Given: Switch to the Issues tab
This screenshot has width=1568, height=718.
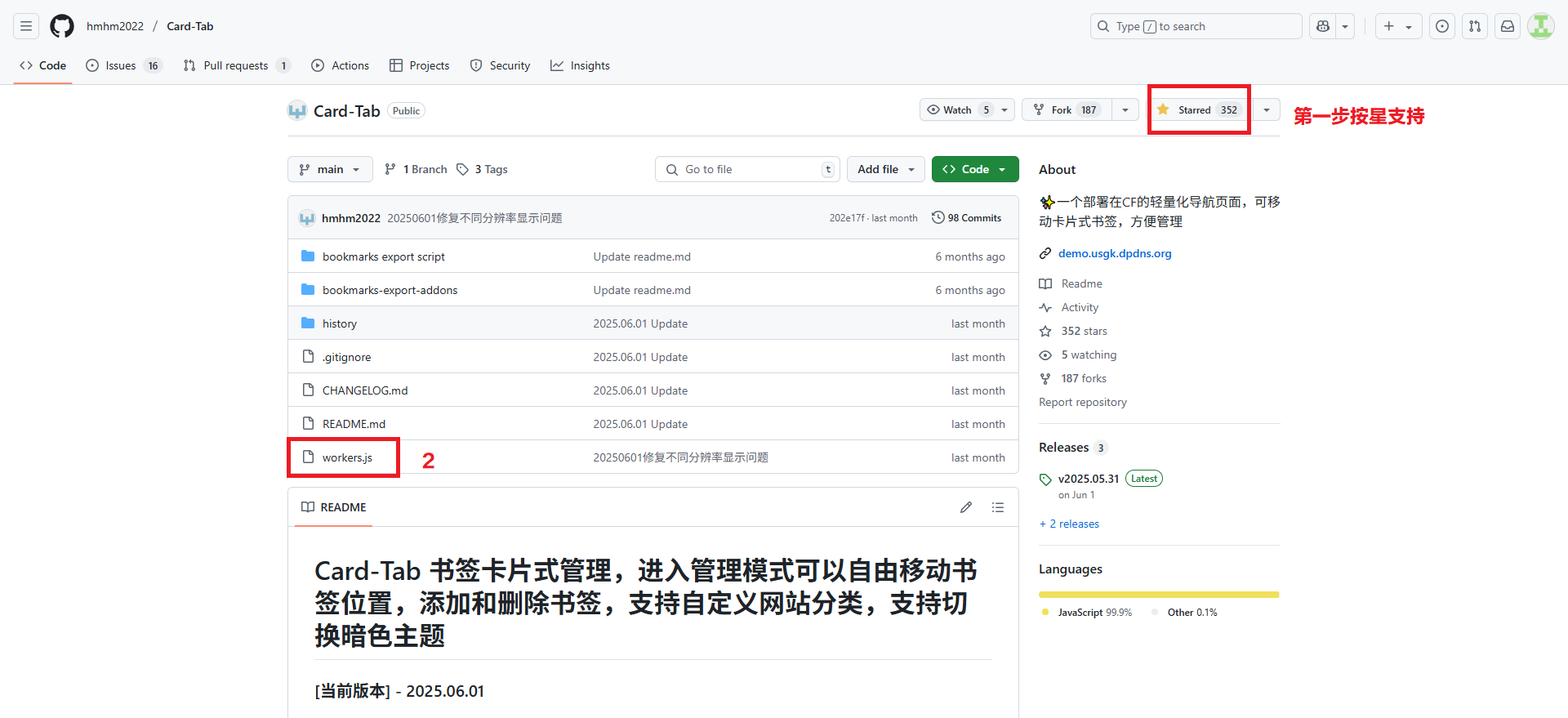Looking at the screenshot, I should pyautogui.click(x=121, y=65).
